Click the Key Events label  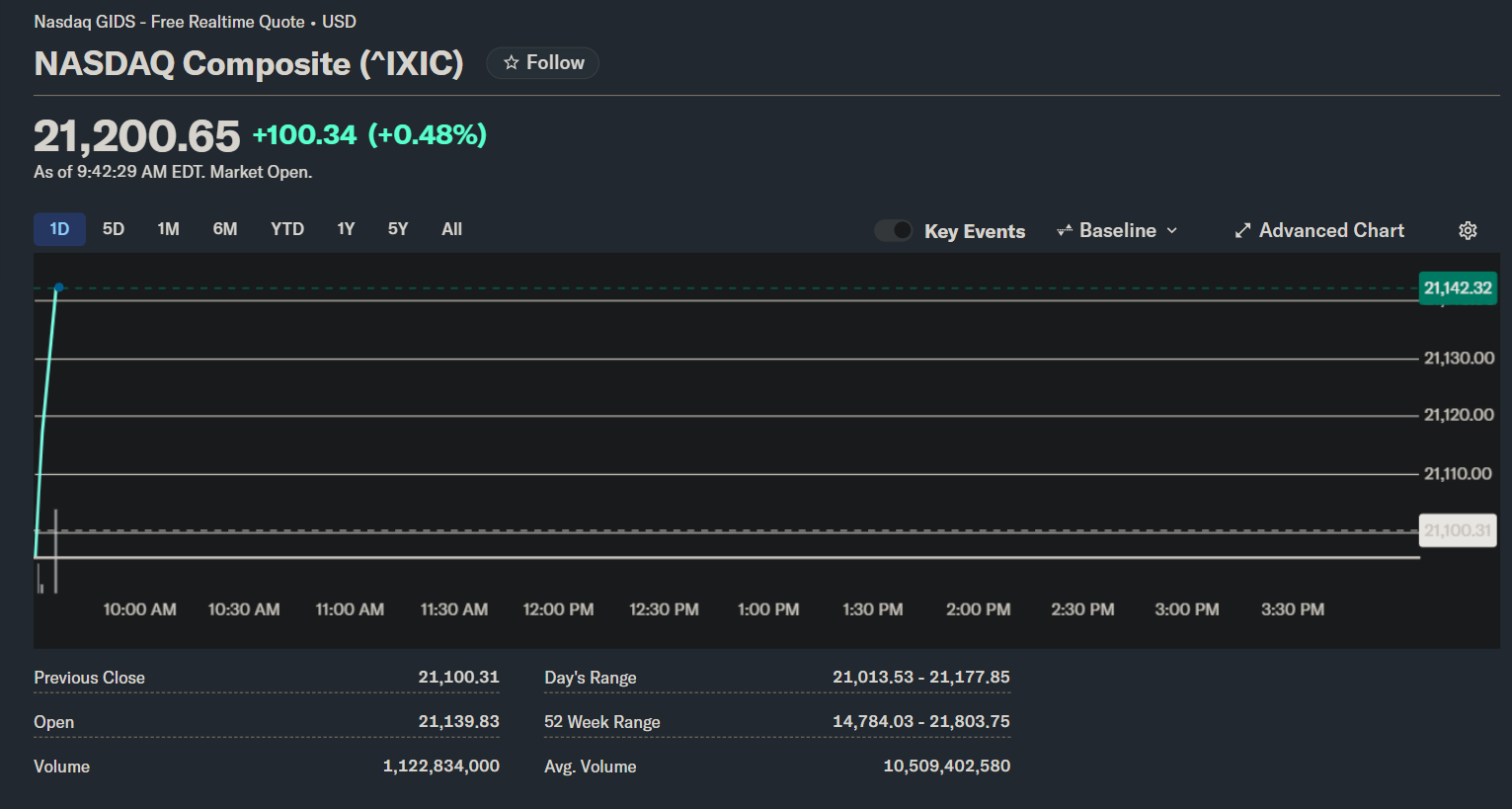tap(975, 231)
